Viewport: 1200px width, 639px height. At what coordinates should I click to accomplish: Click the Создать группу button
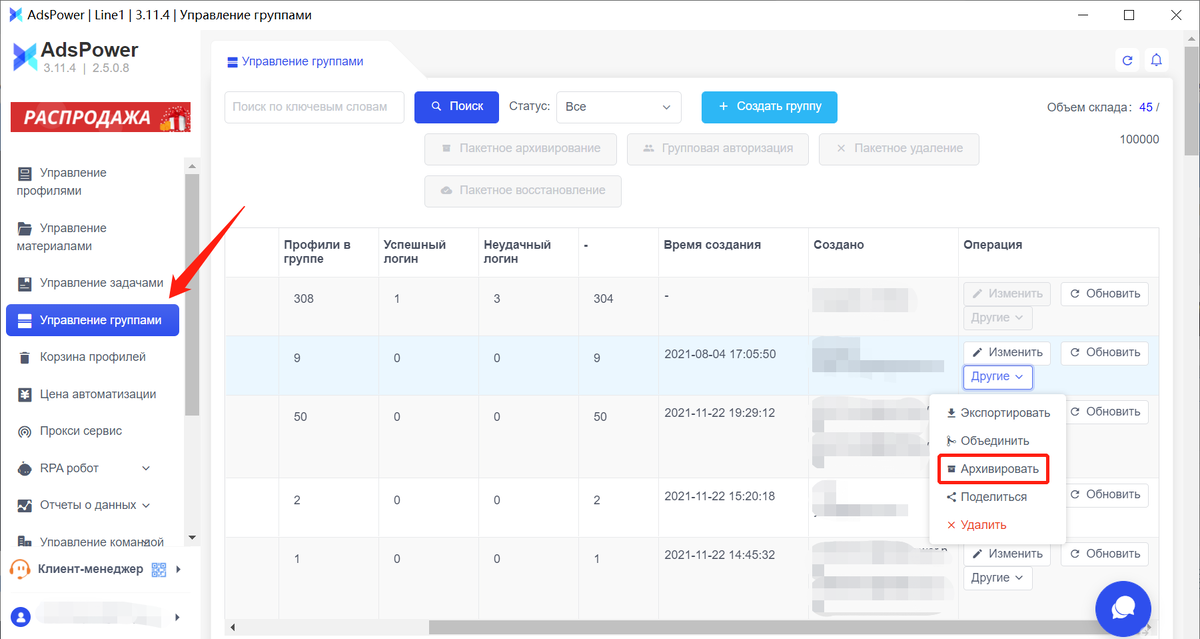[769, 107]
